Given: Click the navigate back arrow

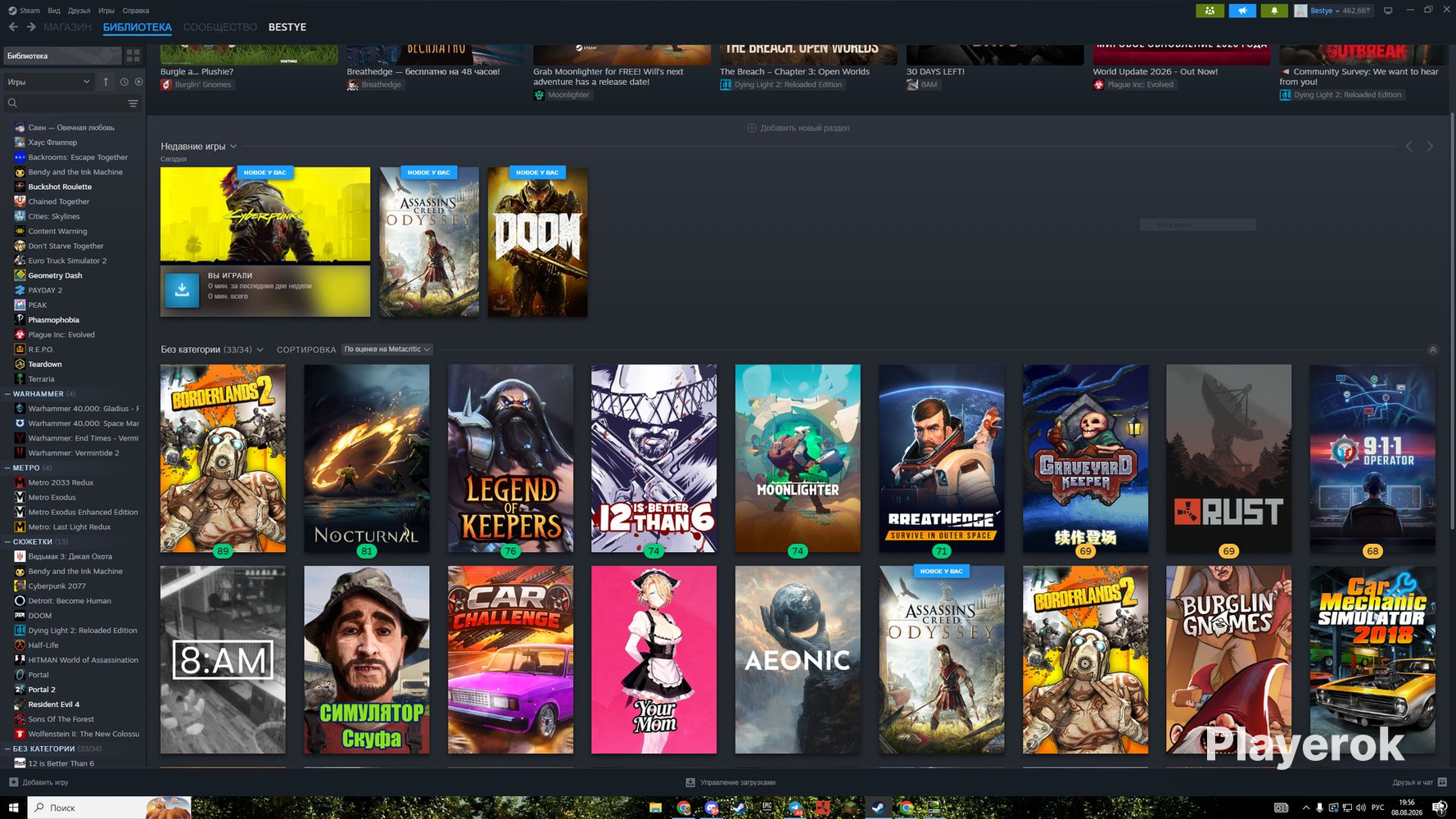Looking at the screenshot, I should coord(13,27).
